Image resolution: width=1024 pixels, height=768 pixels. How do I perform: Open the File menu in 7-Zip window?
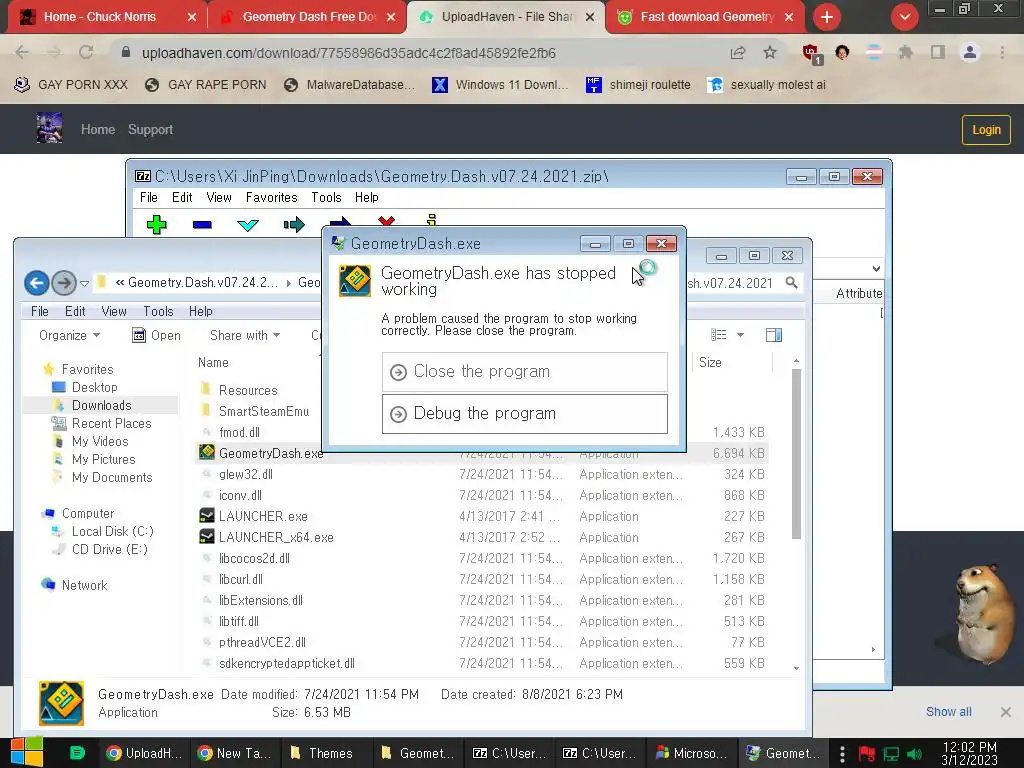click(148, 197)
